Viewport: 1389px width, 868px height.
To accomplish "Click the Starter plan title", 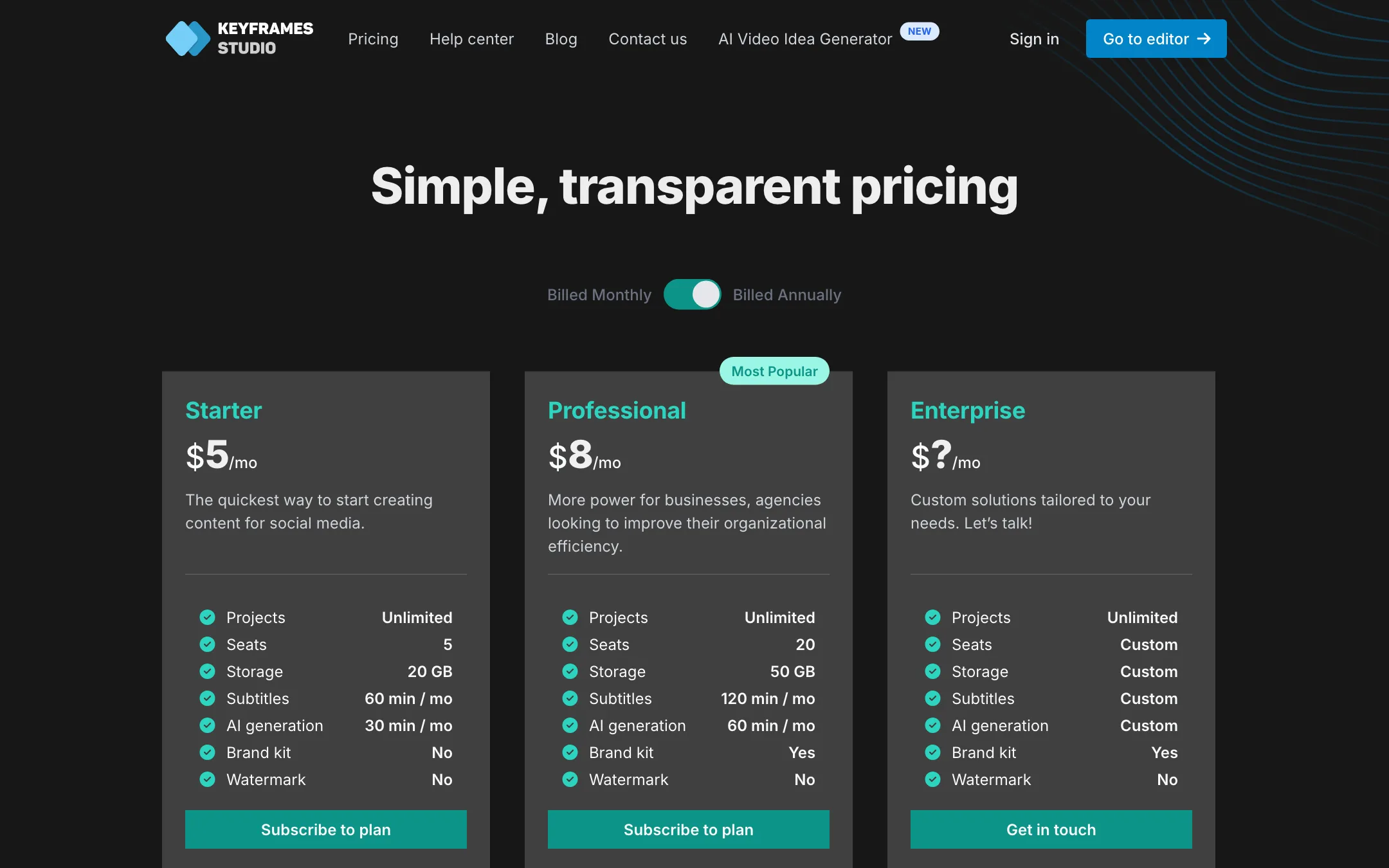I will pos(223,410).
